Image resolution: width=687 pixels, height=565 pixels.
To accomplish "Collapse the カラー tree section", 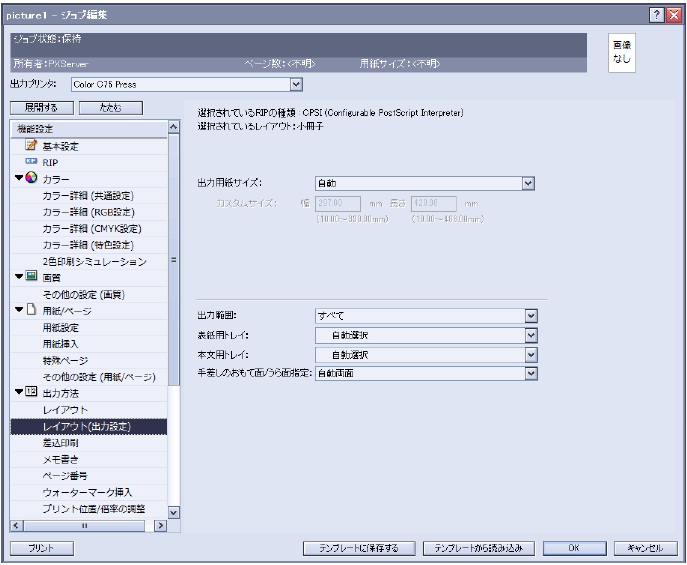I will point(17,179).
